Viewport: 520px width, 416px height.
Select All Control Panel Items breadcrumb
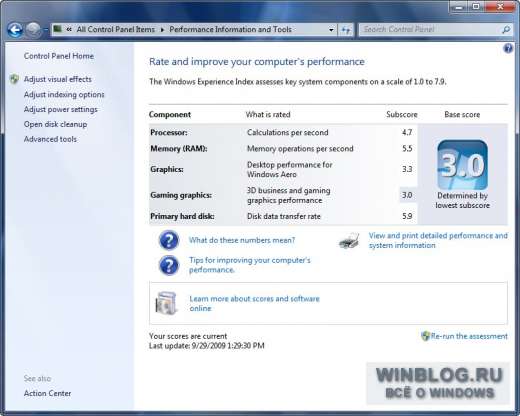[116, 29]
